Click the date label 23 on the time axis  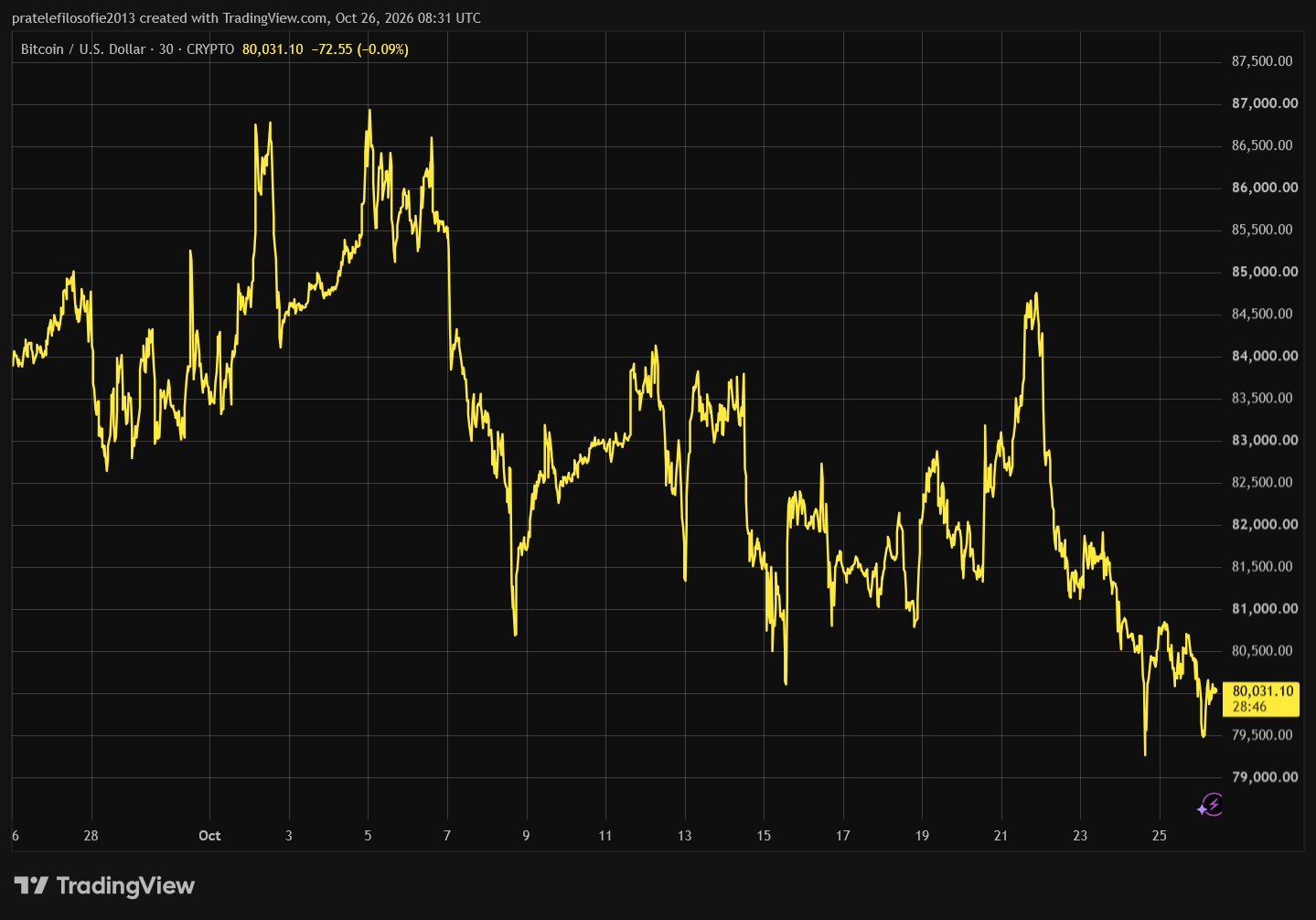(1080, 836)
